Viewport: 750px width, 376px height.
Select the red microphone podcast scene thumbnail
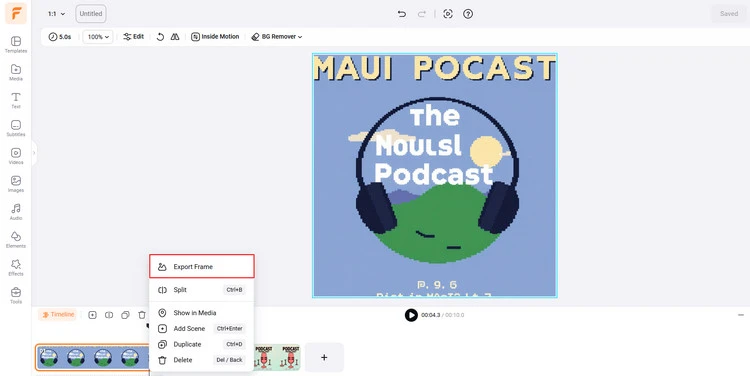(276, 357)
